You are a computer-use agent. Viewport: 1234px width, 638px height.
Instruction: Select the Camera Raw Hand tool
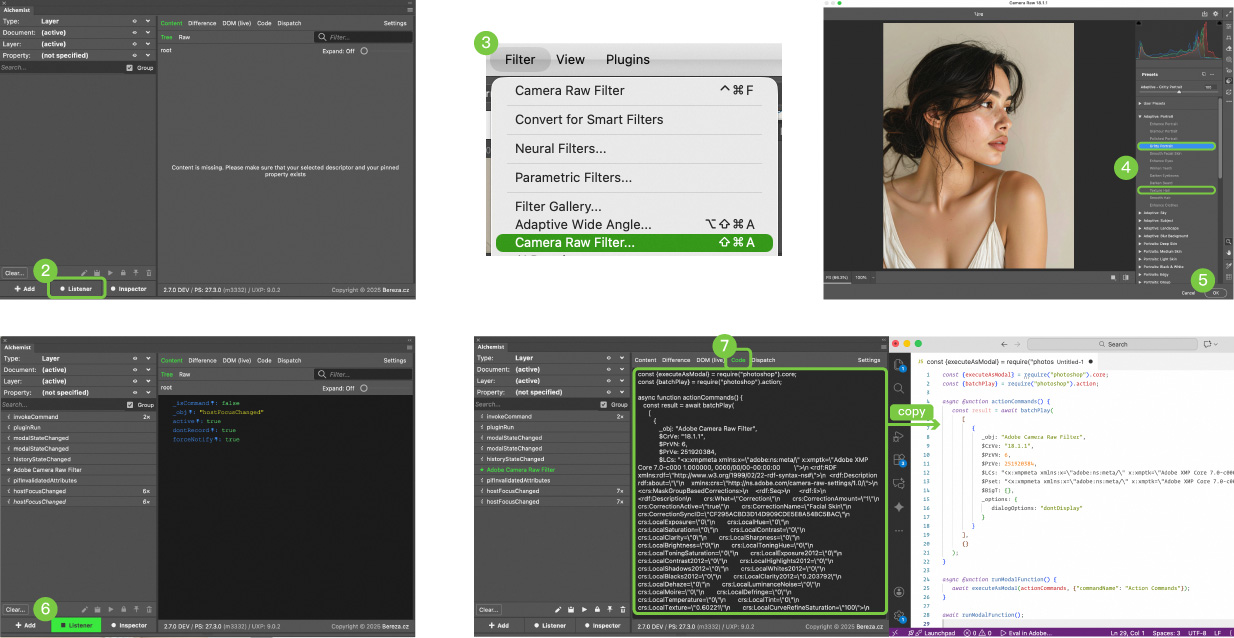[x=1227, y=254]
